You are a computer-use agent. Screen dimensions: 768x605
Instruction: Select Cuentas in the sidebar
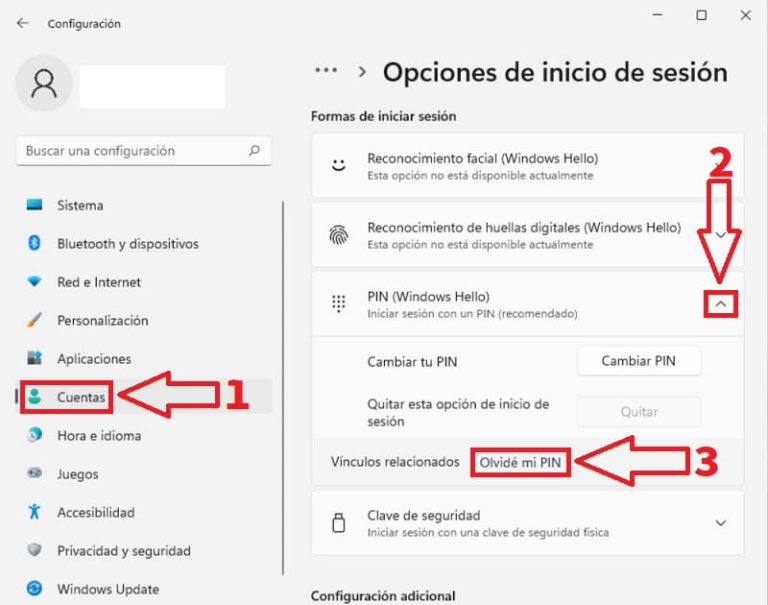click(x=81, y=397)
